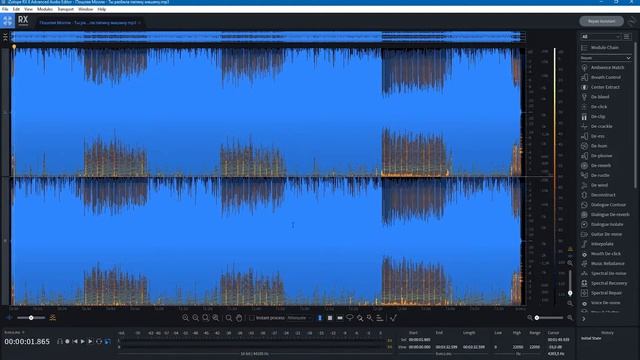Screen dimensions: 640x360
Task: Select the time selection tool
Action: [320, 318]
